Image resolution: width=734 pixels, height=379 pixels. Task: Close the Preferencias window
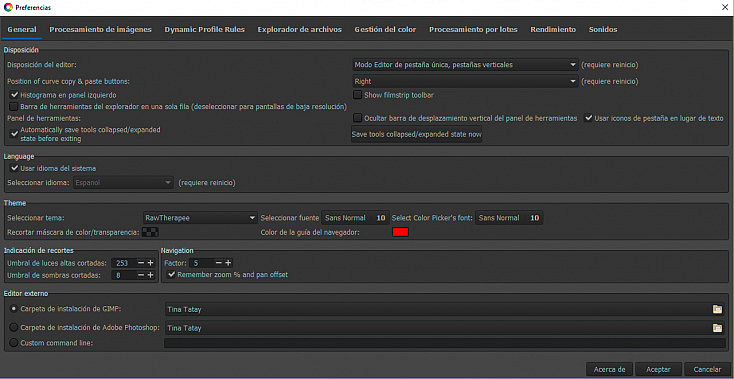click(x=725, y=7)
